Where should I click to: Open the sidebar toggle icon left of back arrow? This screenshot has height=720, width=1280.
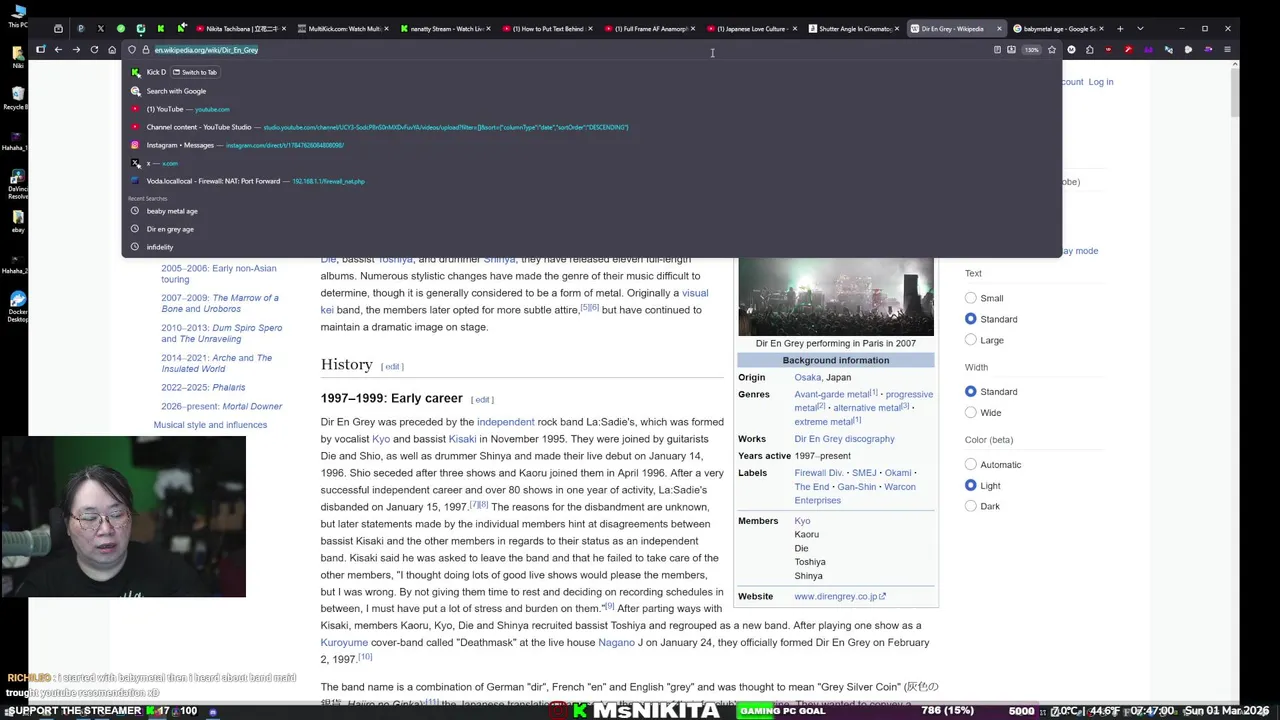tap(40, 49)
